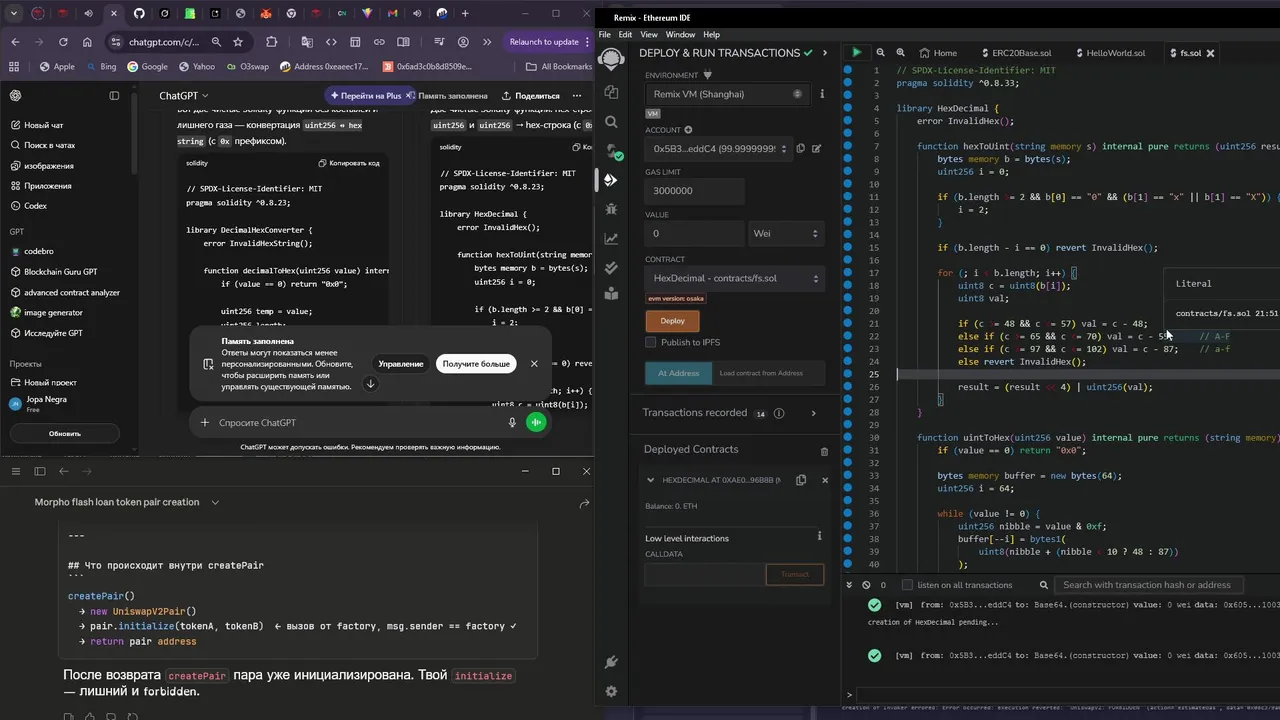Collapse Deploy & Run panel chevron
Image resolution: width=1280 pixels, height=720 pixels.
pyautogui.click(x=825, y=53)
